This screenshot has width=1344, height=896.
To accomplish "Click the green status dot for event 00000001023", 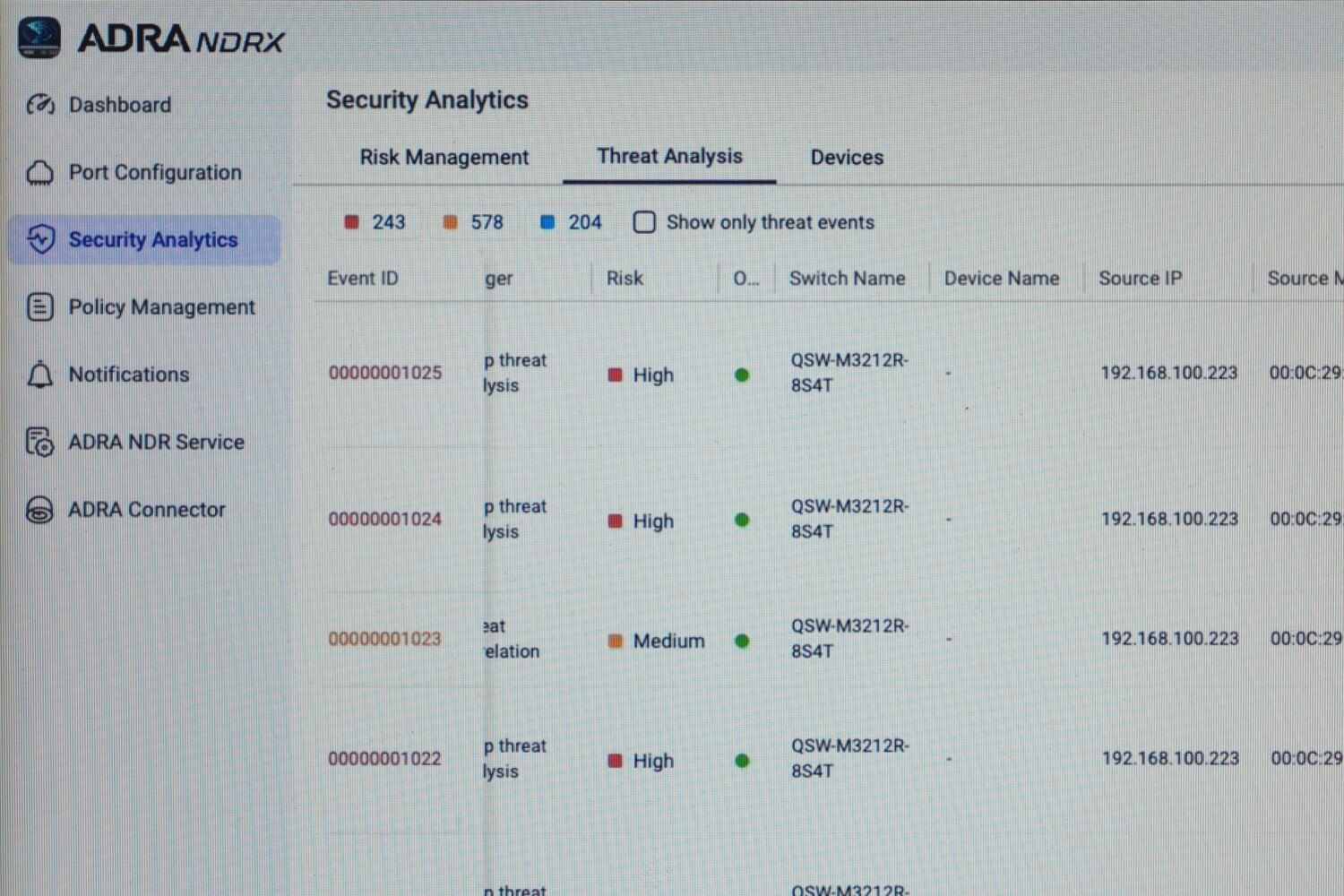I will click(x=742, y=641).
